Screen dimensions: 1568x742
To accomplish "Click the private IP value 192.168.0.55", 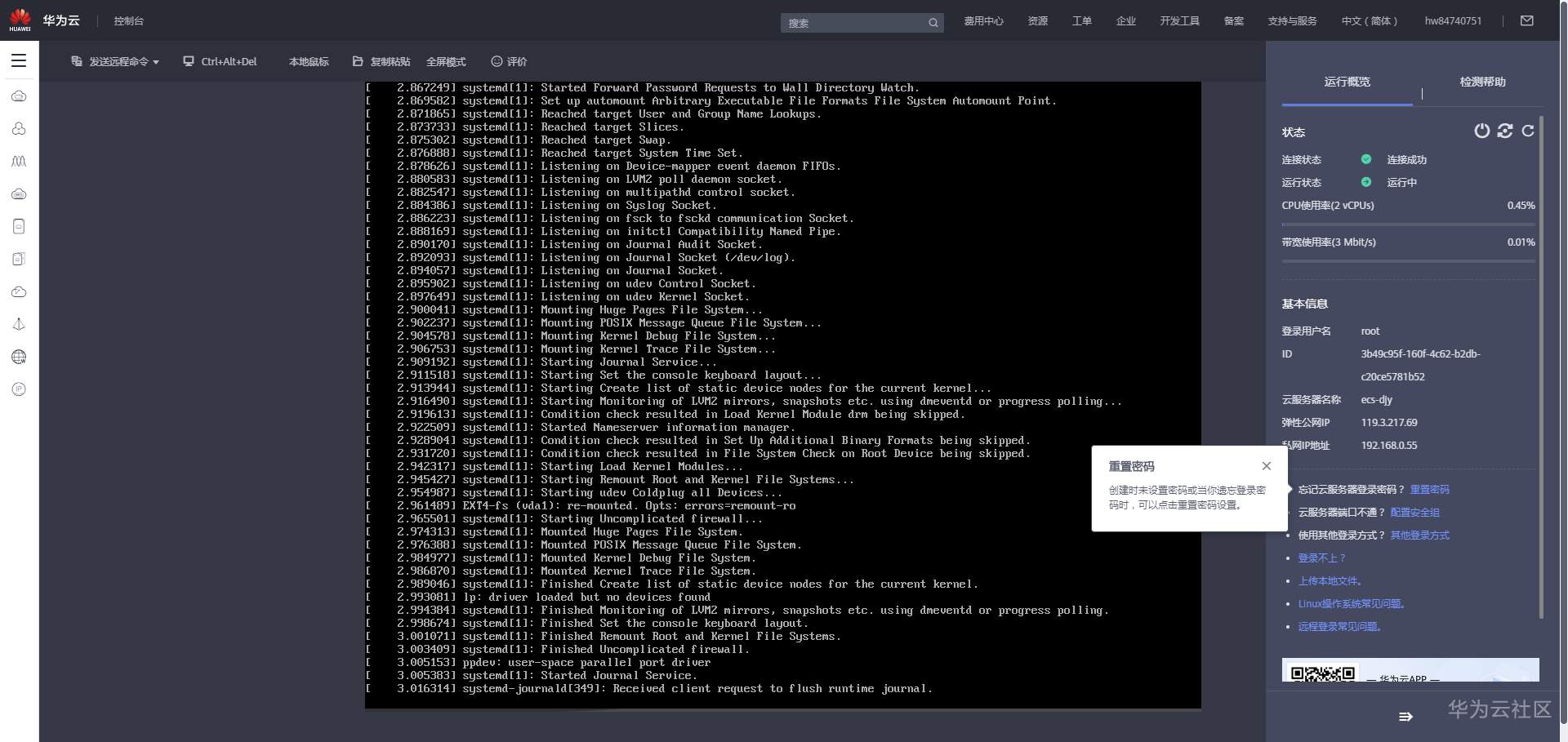I will point(1389,446).
